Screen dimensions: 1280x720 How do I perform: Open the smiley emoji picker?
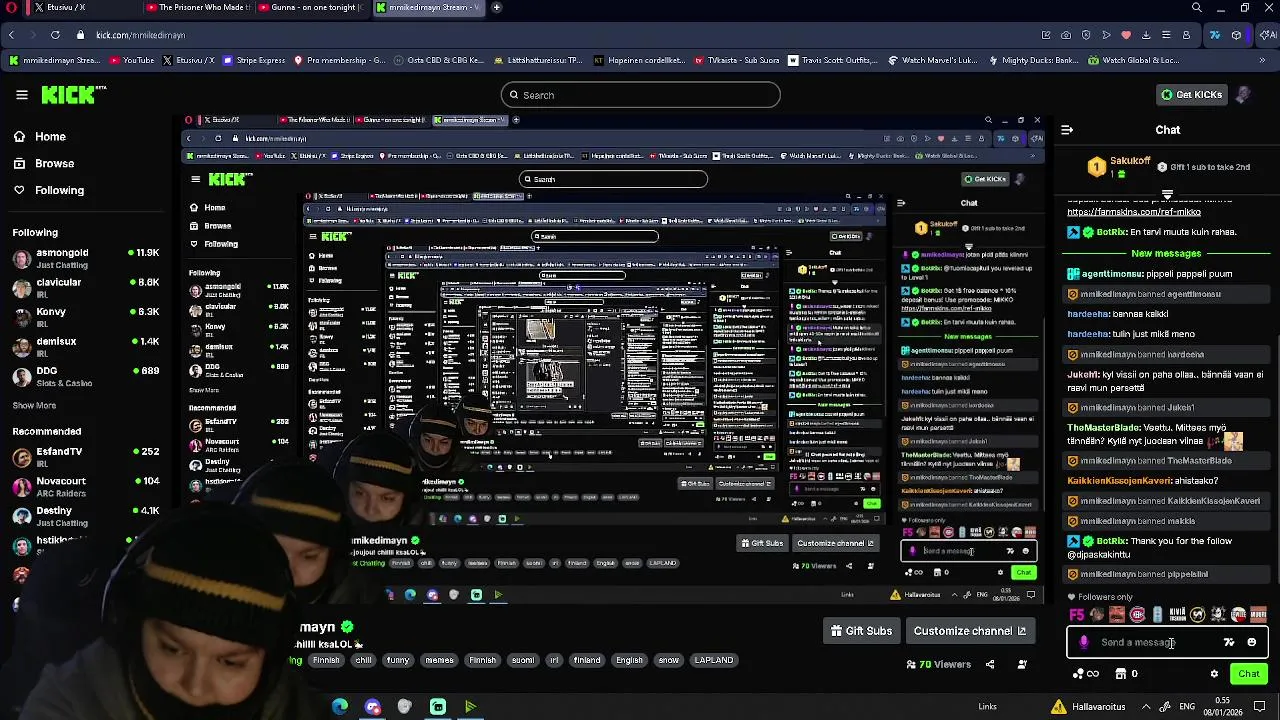(1251, 643)
